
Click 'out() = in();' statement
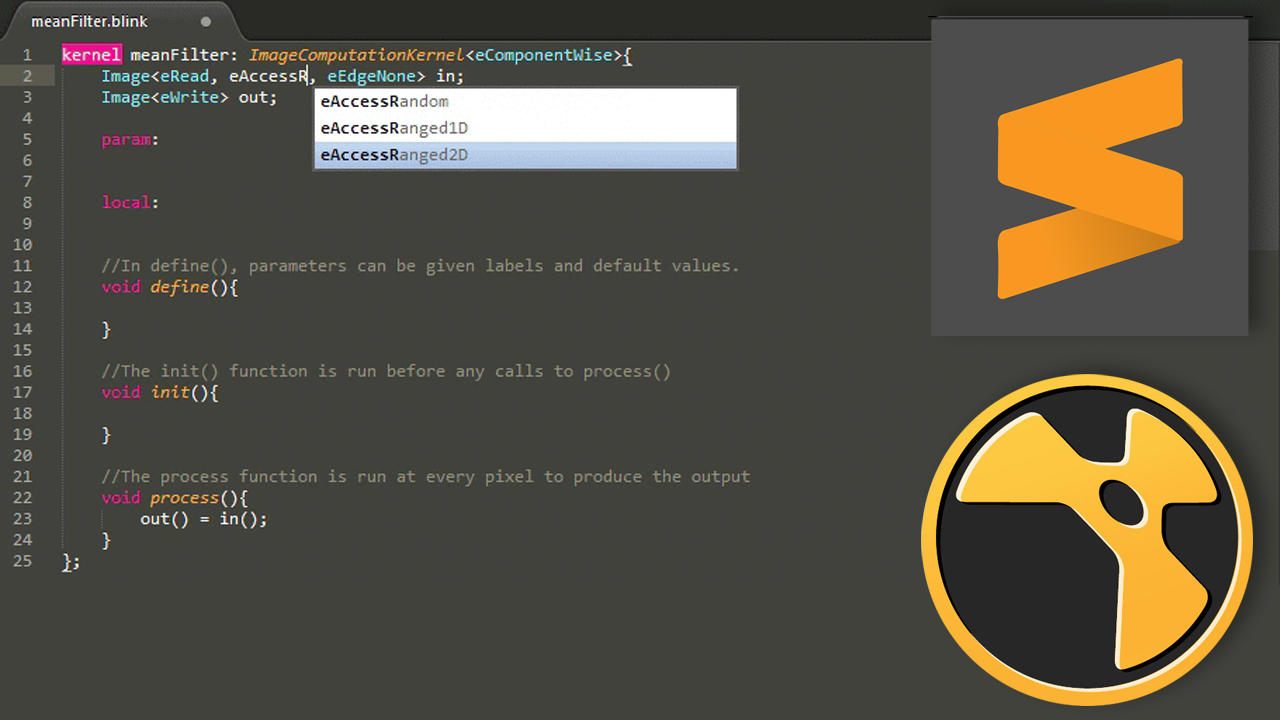[204, 519]
